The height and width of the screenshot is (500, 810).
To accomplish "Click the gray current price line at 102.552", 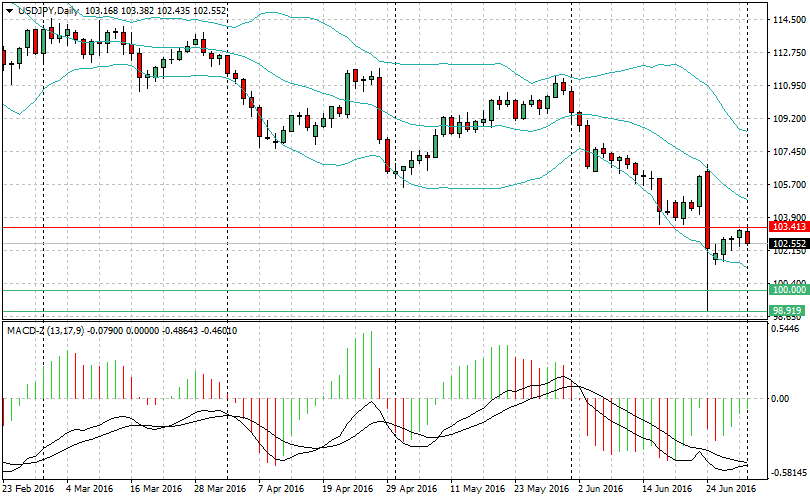I will tap(385, 244).
